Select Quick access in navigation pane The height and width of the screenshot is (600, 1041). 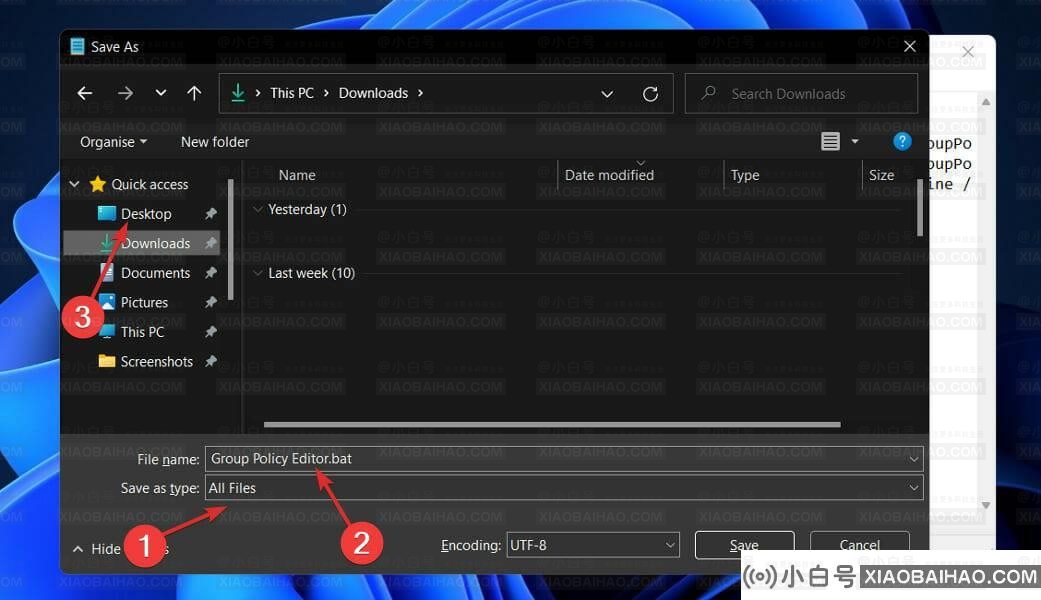click(x=149, y=185)
